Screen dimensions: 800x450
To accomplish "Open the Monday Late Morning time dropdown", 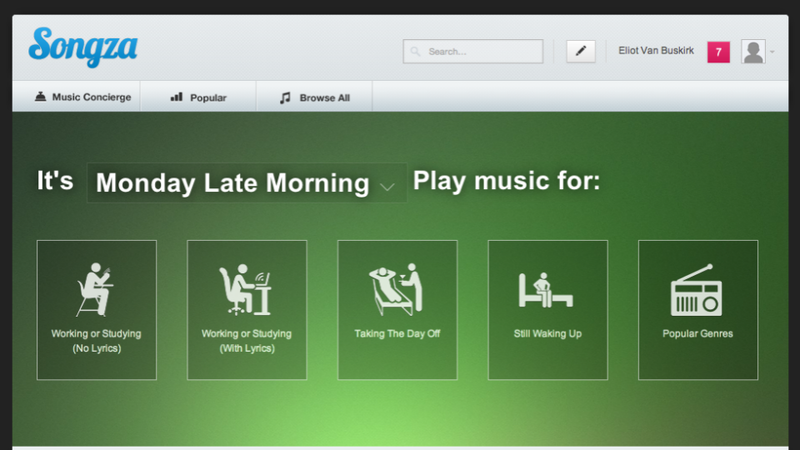I will pos(247,183).
